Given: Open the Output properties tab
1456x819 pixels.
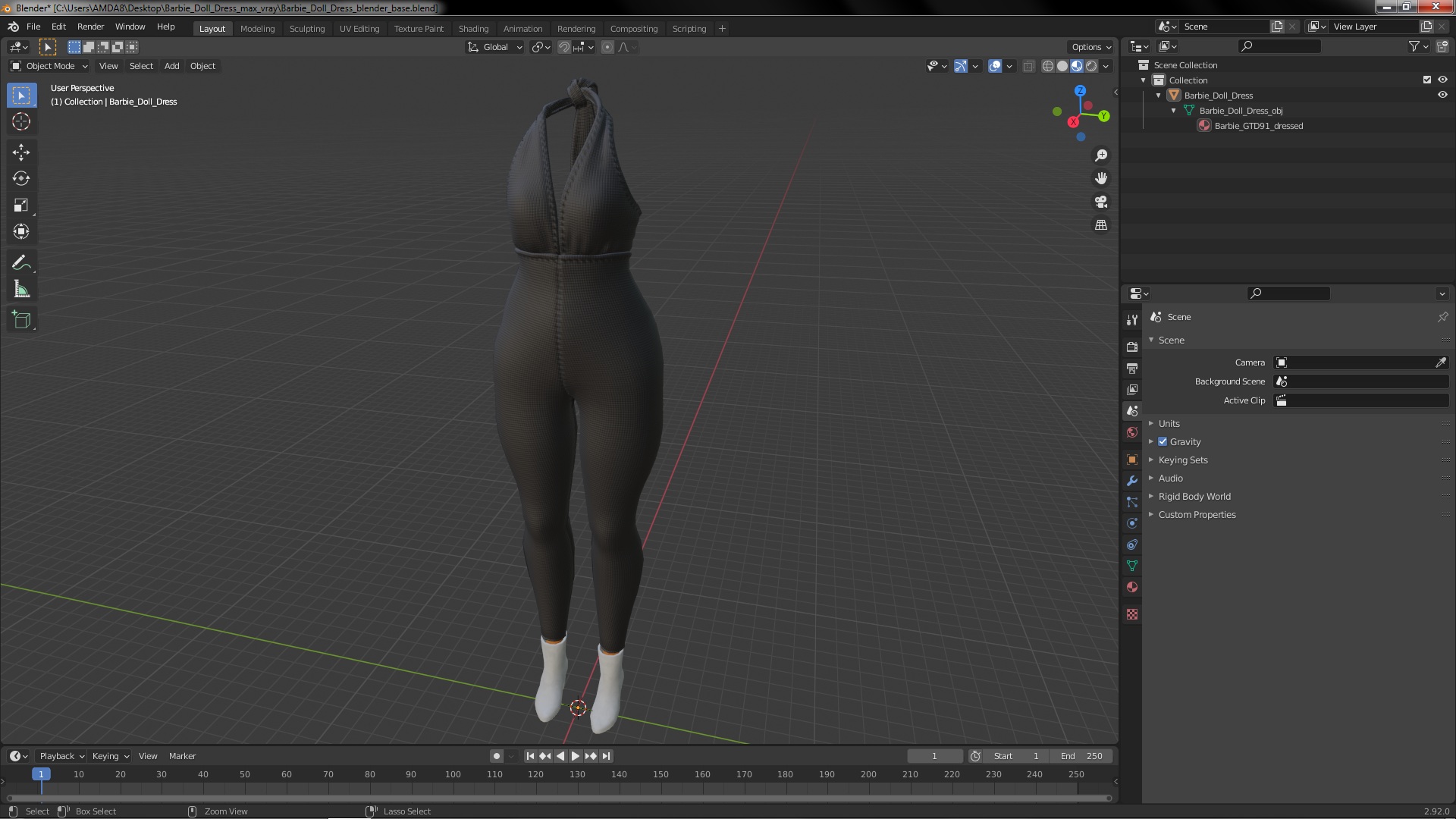Looking at the screenshot, I should tap(1132, 368).
